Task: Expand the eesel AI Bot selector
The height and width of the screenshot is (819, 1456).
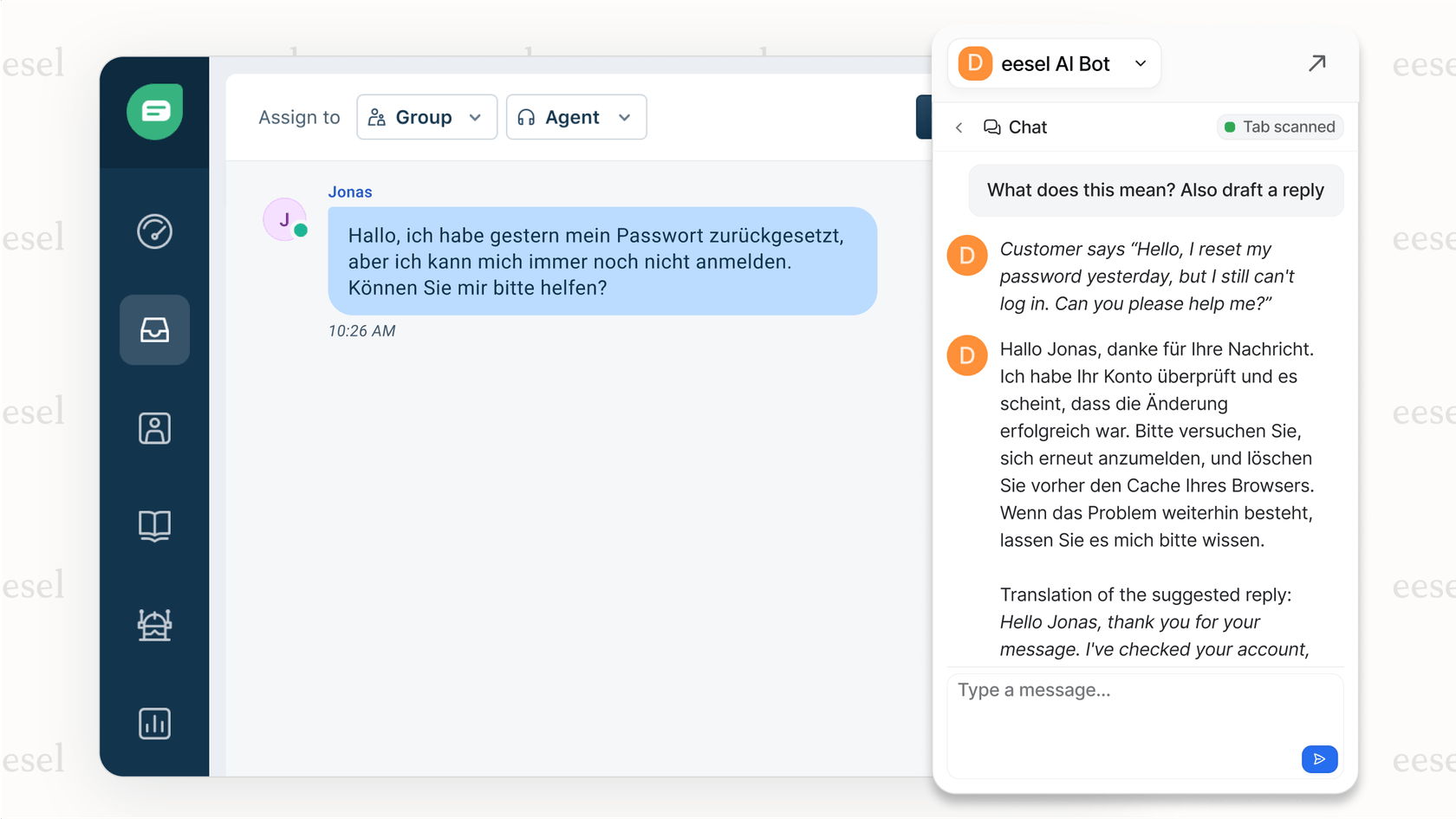Action: [x=1141, y=63]
